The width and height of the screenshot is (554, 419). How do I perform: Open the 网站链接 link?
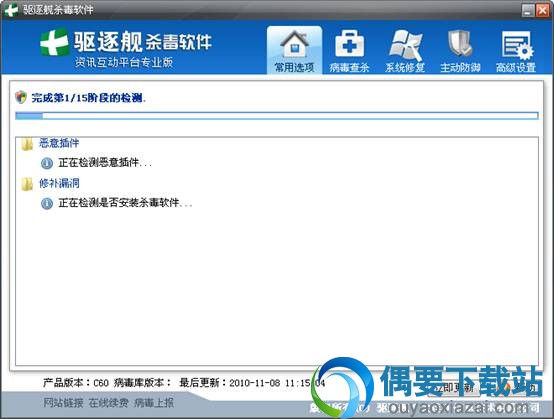[x=63, y=402]
